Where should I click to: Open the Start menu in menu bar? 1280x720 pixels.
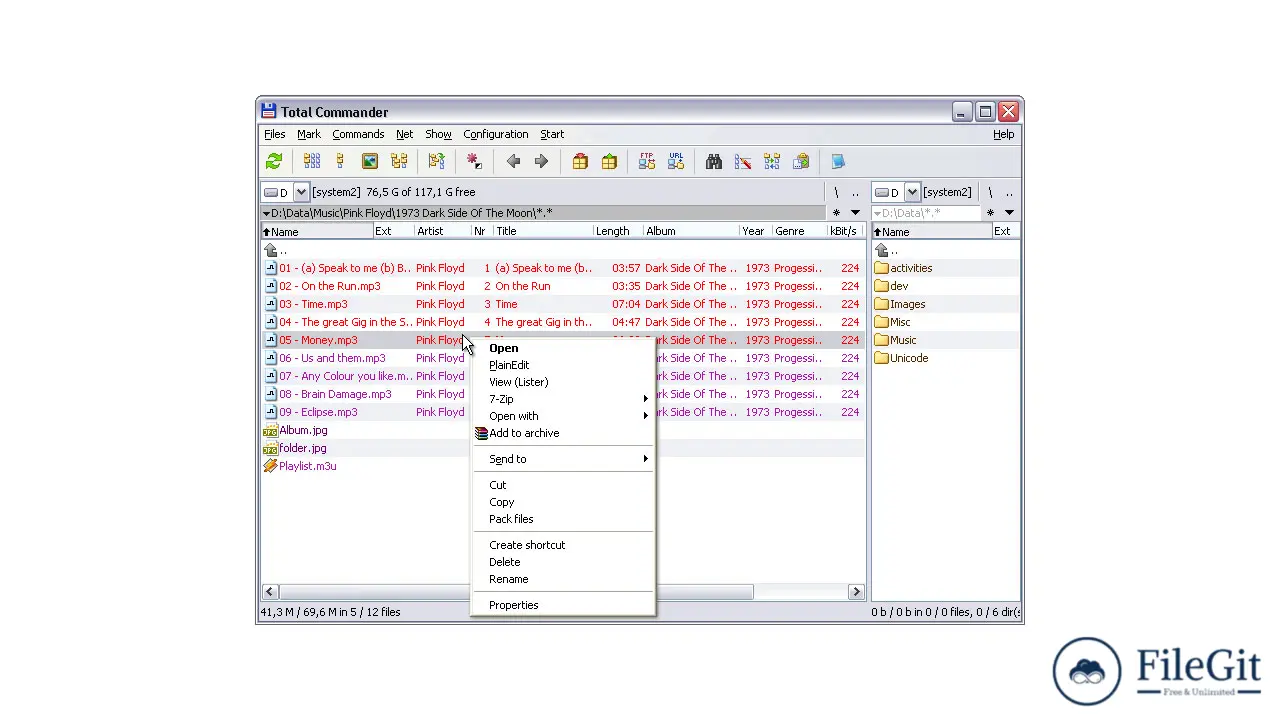(552, 134)
